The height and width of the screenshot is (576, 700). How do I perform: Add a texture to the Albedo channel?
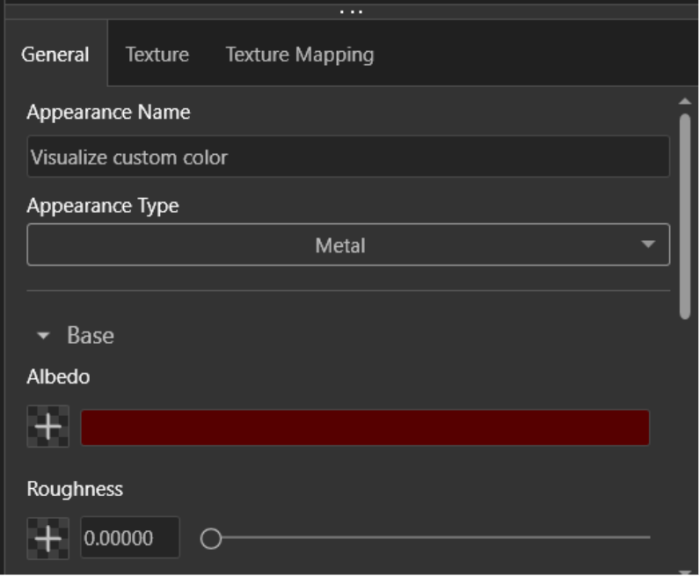tap(47, 427)
